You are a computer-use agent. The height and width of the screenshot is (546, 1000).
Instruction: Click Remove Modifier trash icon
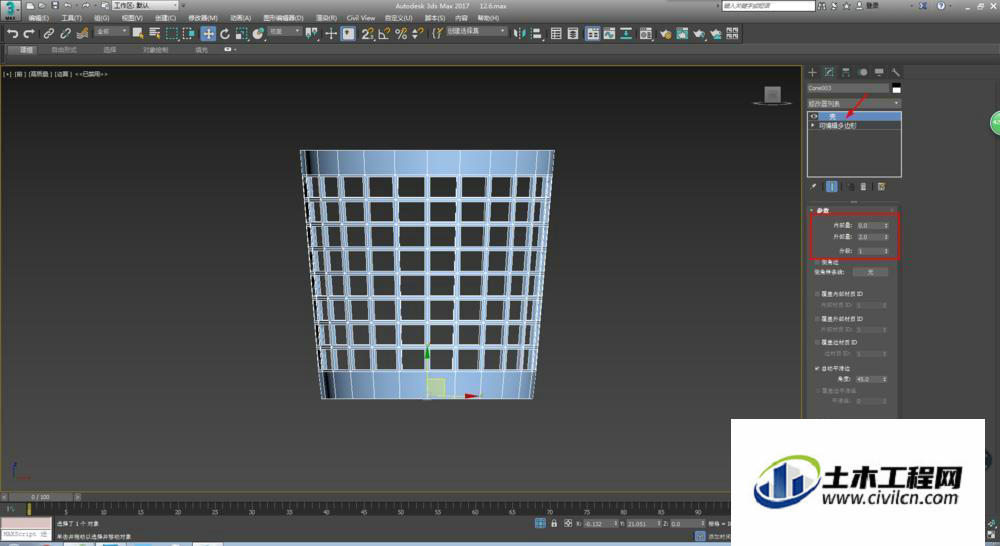[x=864, y=187]
